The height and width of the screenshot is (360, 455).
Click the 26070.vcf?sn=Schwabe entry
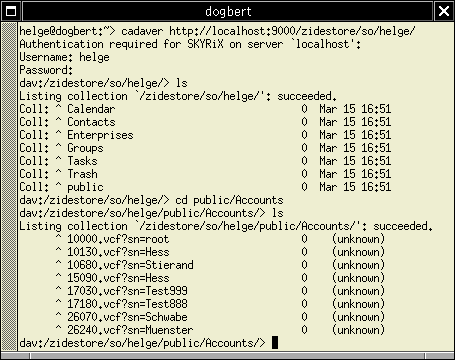pyautogui.click(x=127, y=317)
